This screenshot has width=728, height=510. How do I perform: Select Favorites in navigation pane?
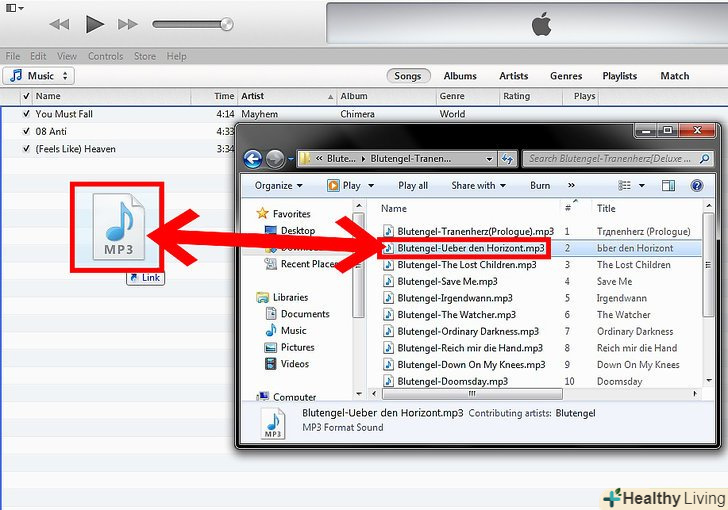click(284, 214)
